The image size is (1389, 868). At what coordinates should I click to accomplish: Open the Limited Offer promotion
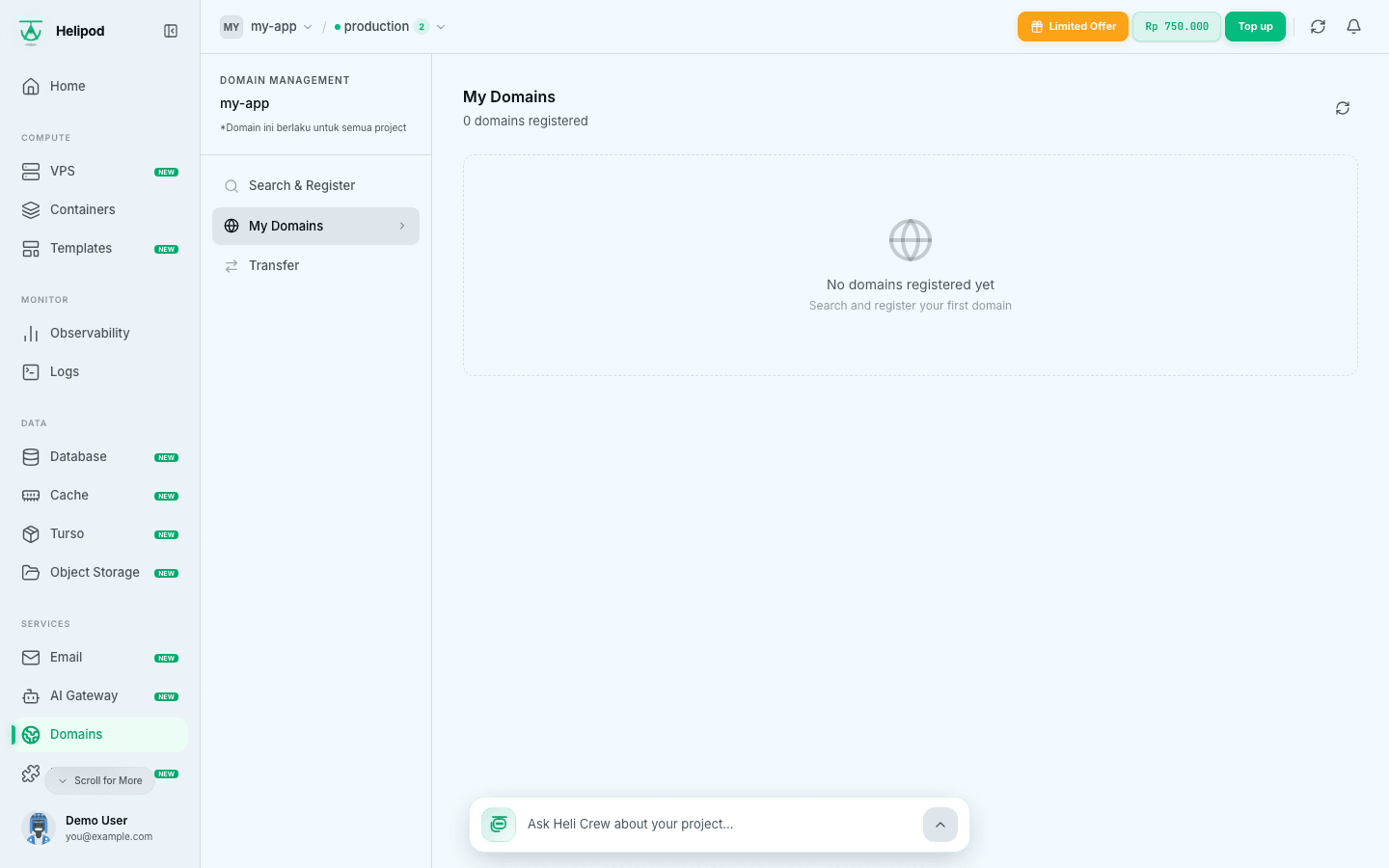[x=1073, y=27]
